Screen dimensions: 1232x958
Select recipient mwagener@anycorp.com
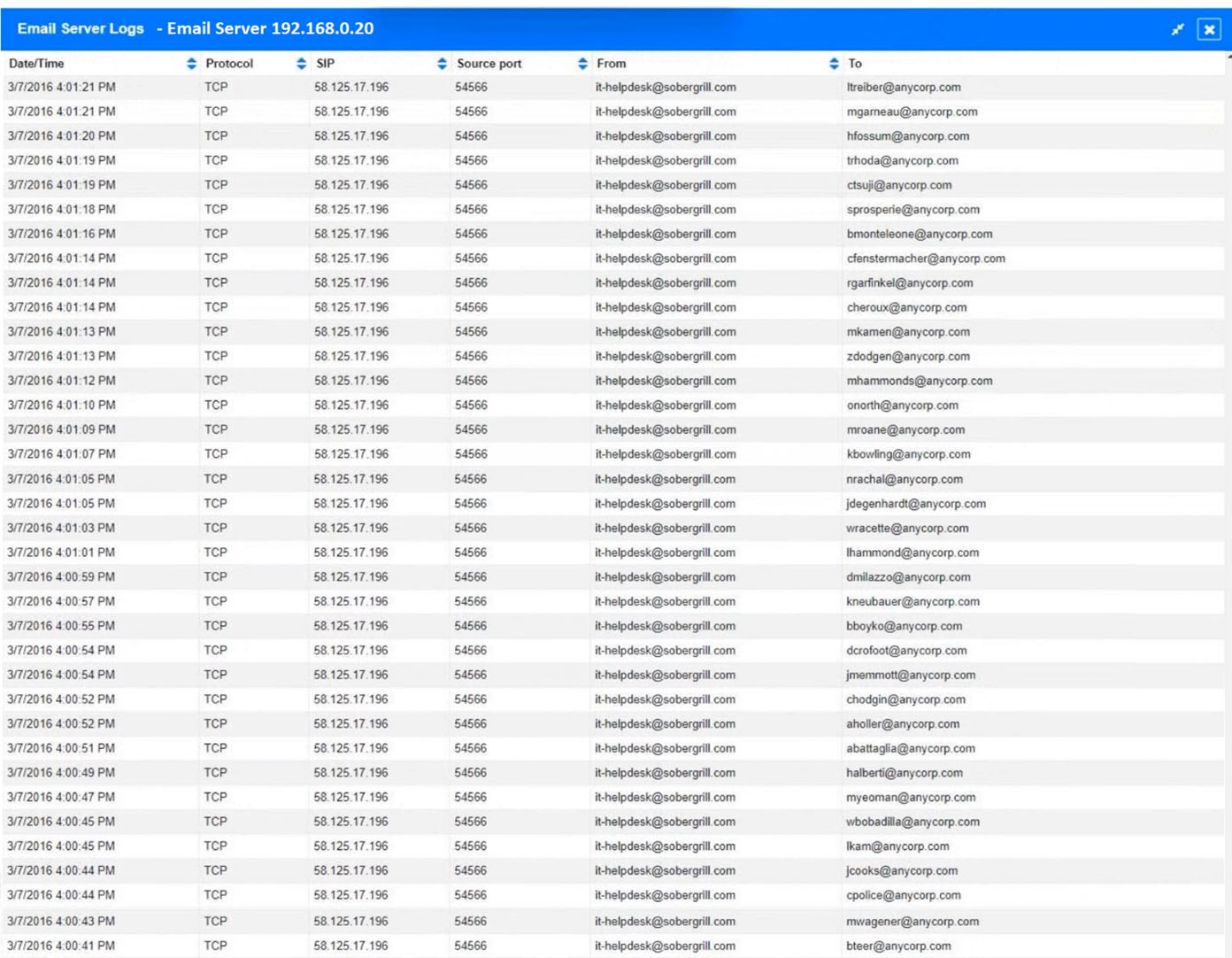click(912, 922)
